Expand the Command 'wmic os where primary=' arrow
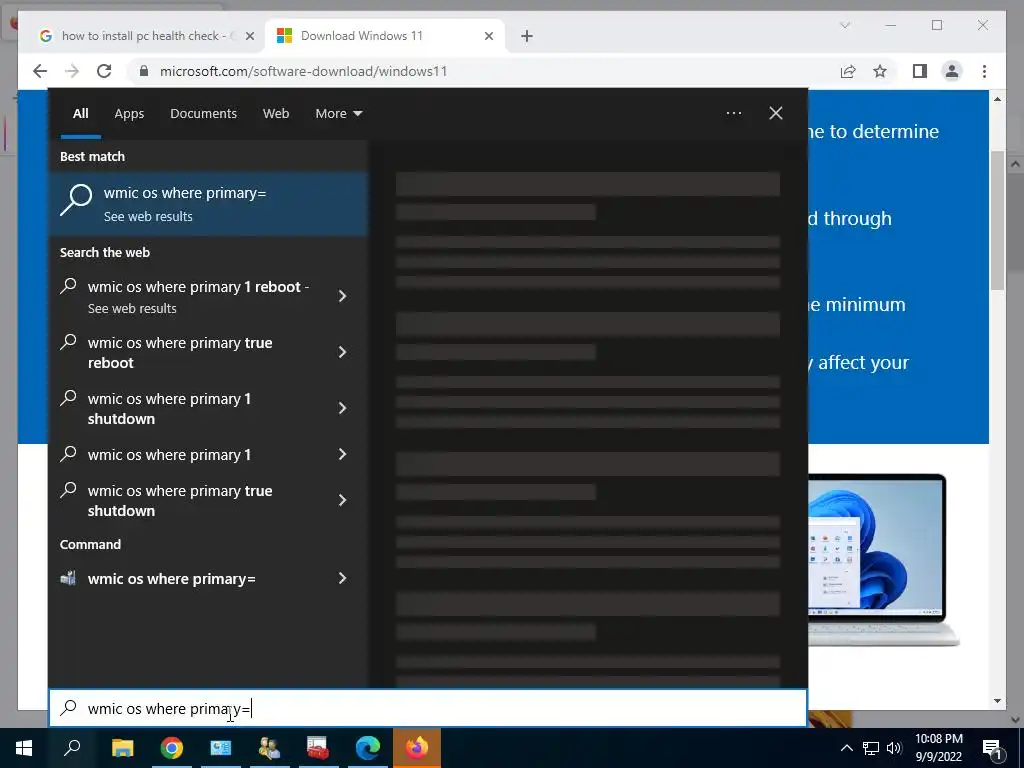1024x768 pixels. [342, 579]
